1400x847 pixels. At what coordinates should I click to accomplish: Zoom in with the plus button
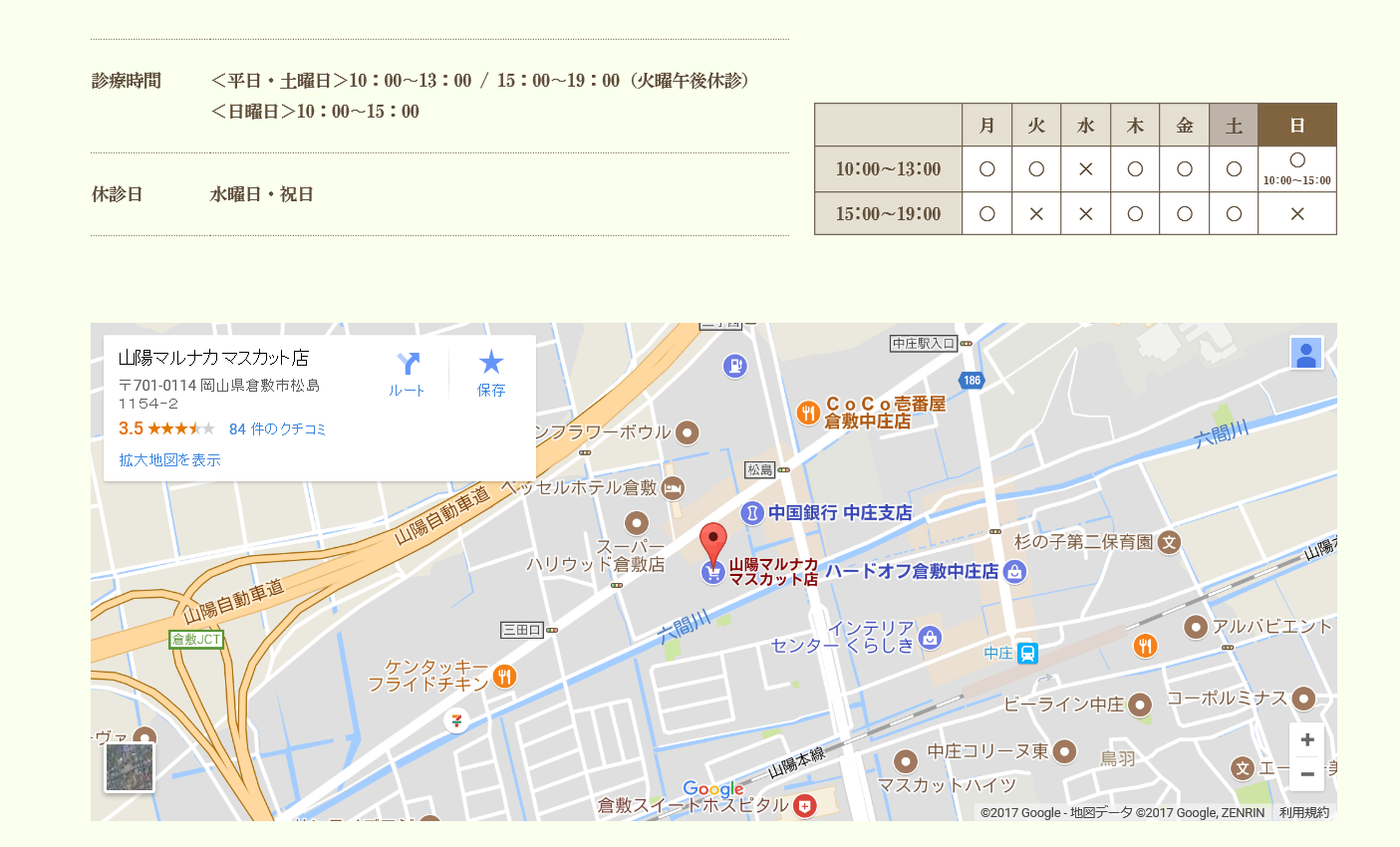pos(1307,739)
